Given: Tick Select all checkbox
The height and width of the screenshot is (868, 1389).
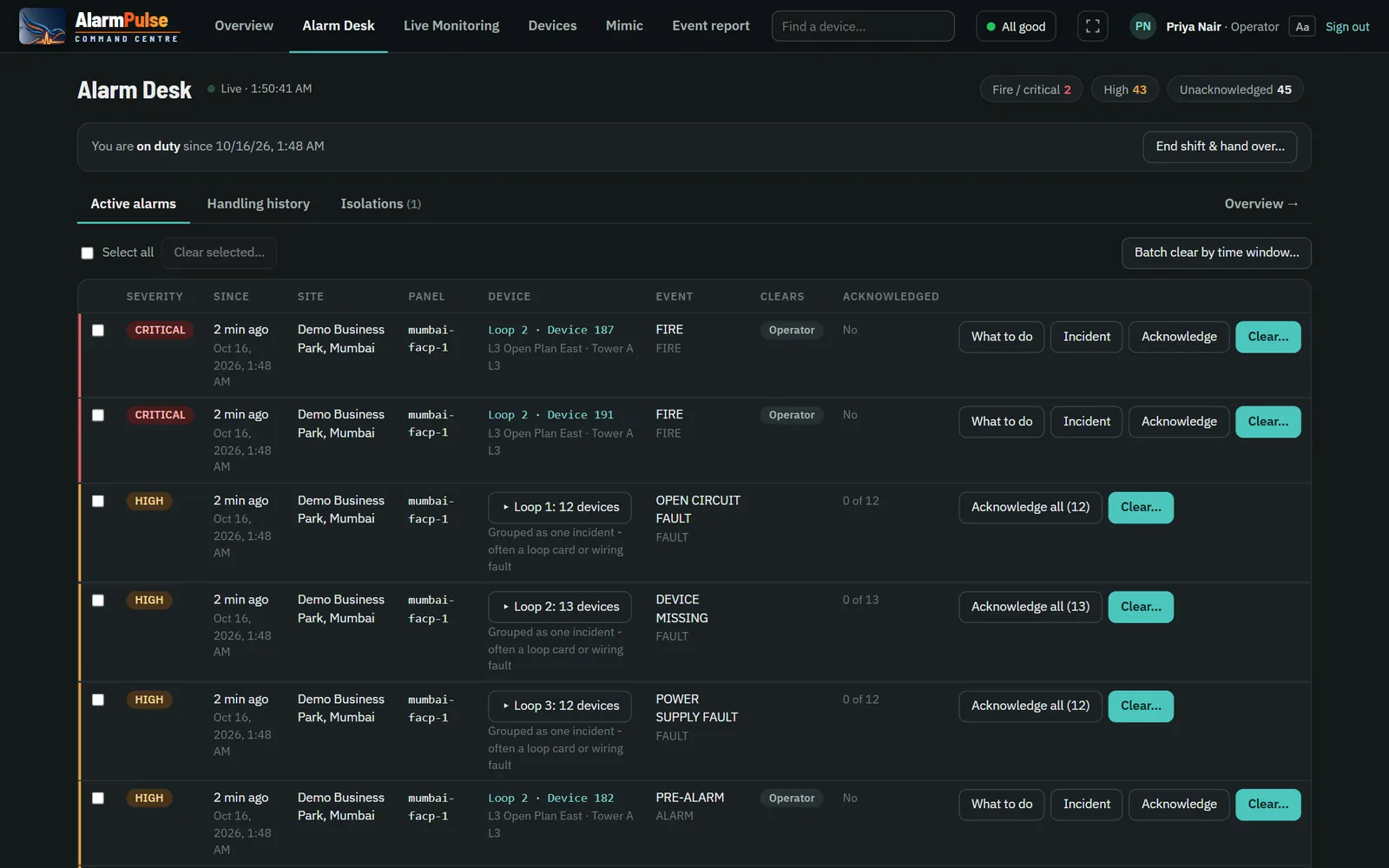Looking at the screenshot, I should coord(88,253).
